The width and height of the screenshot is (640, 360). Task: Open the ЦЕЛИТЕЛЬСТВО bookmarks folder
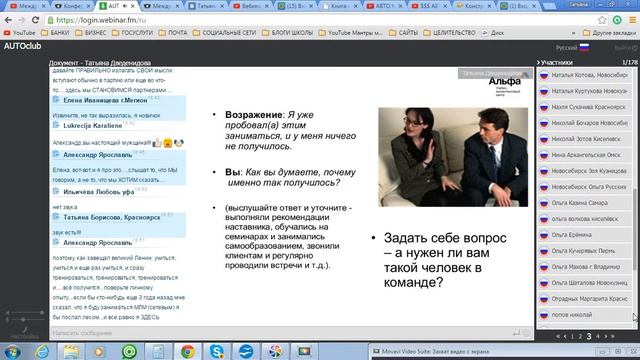tap(449, 33)
